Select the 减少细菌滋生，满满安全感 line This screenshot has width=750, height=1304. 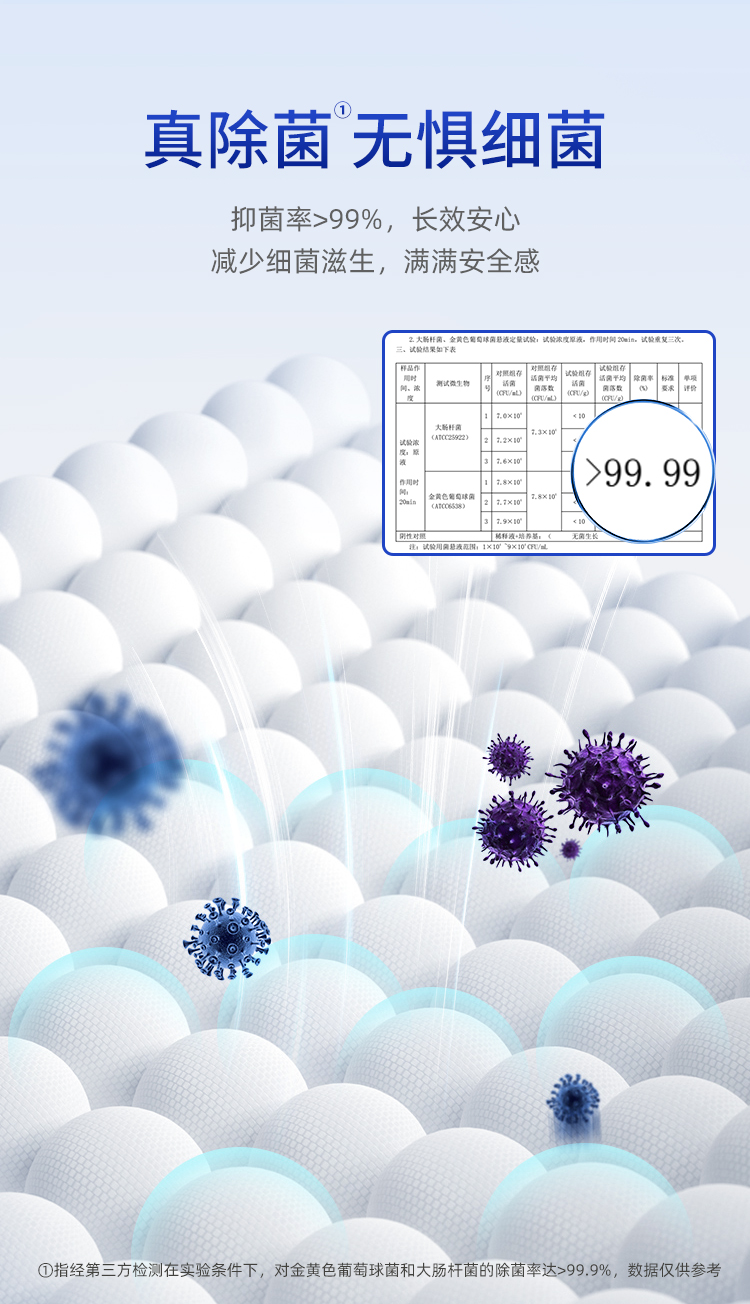coord(375,261)
